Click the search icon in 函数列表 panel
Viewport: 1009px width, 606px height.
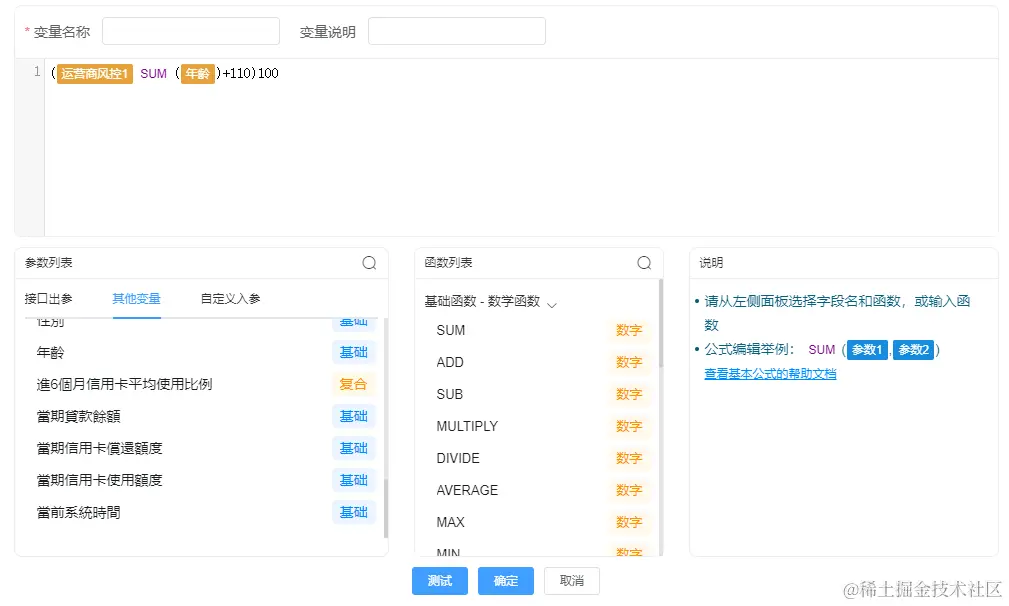coord(644,263)
